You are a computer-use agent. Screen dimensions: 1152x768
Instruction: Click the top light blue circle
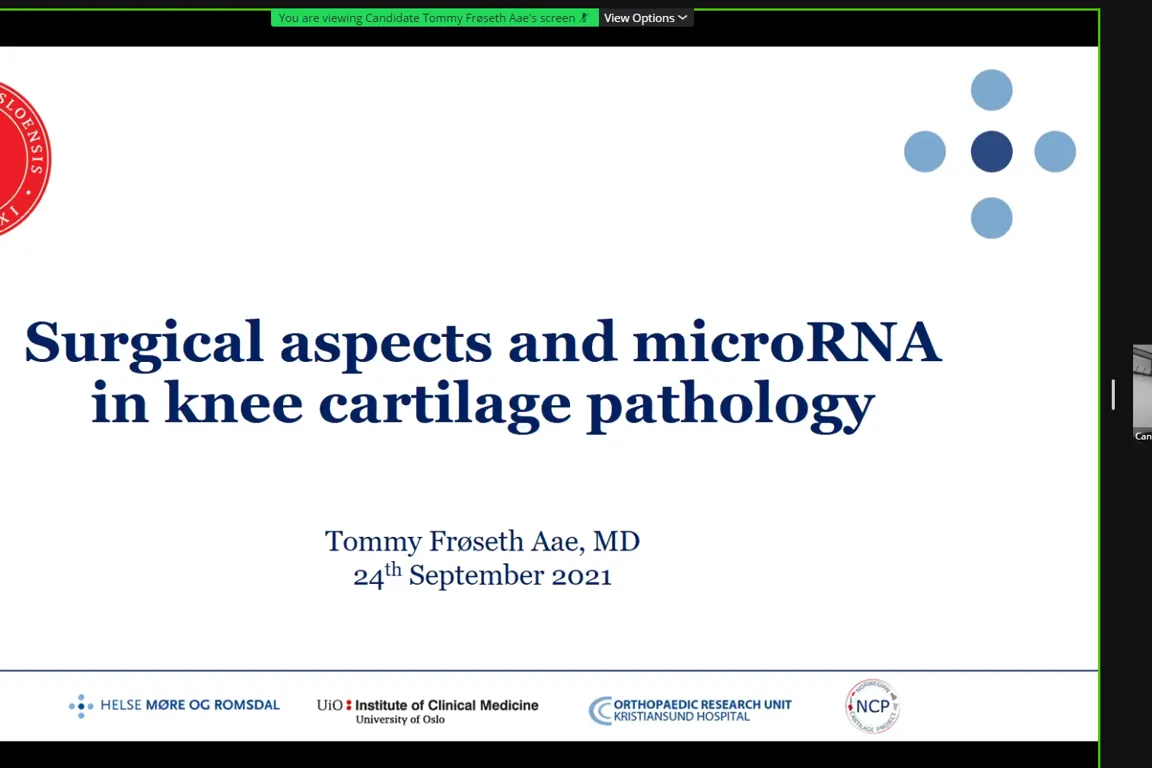pyautogui.click(x=991, y=90)
